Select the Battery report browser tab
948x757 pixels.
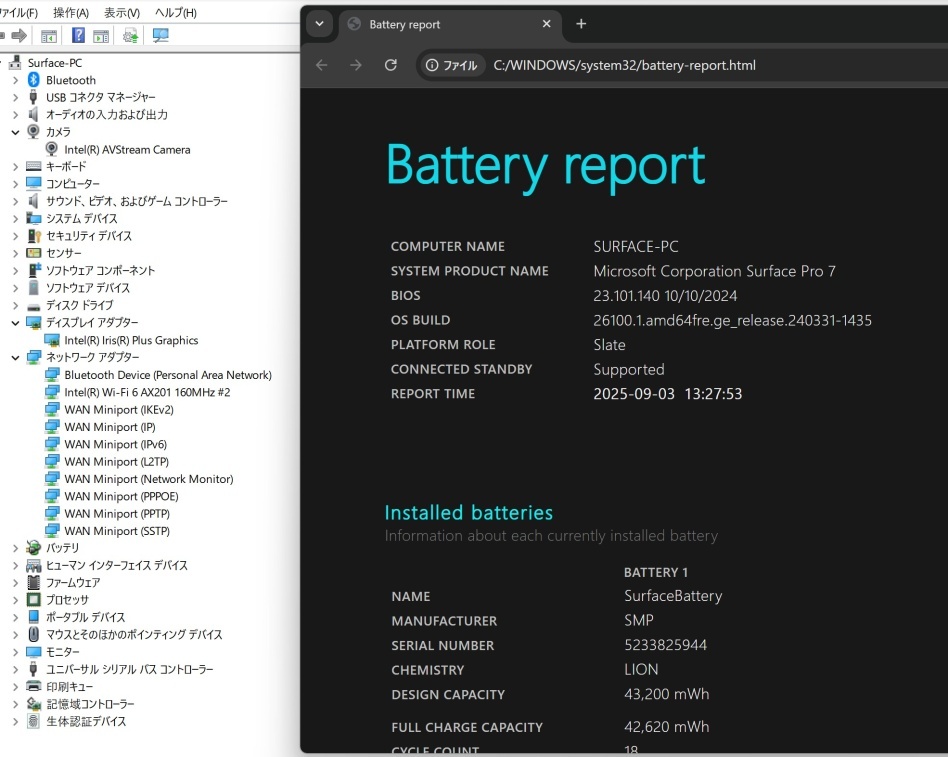coord(450,24)
